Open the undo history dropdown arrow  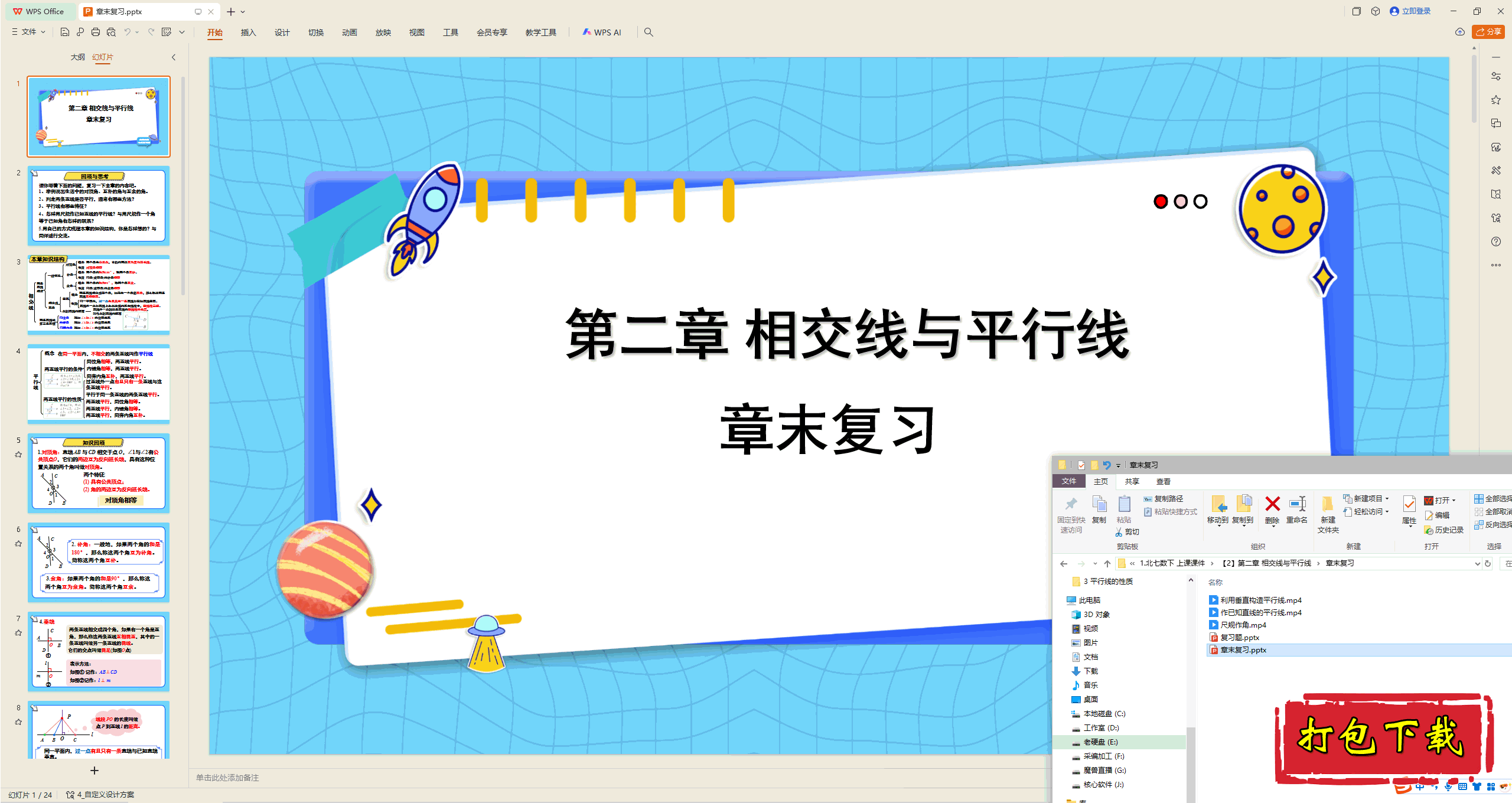[137, 32]
